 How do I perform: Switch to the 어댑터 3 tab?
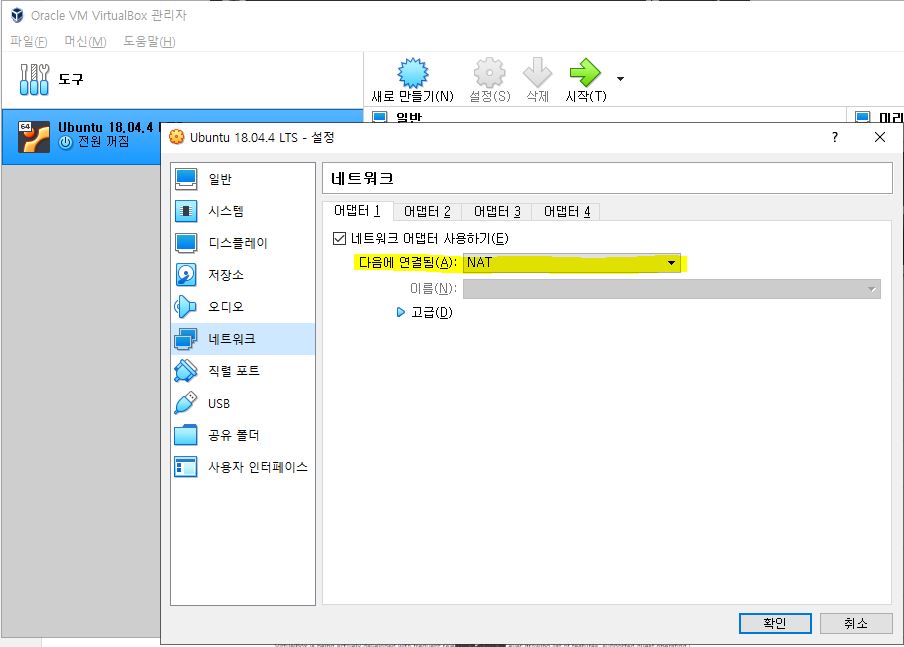click(497, 212)
